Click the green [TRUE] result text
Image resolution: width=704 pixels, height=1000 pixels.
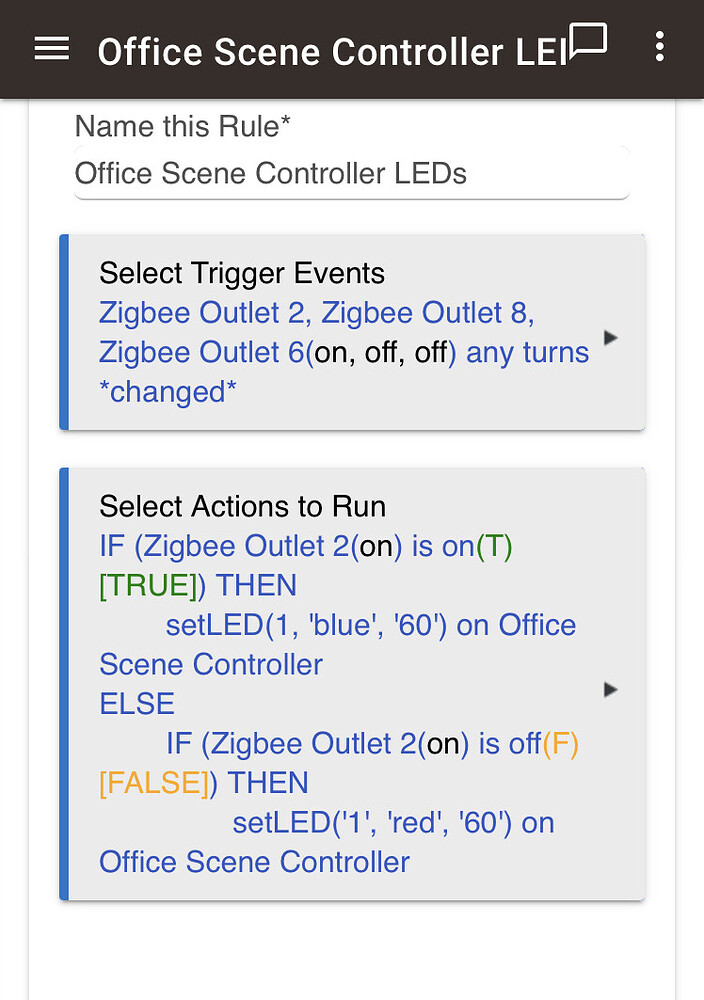coord(149,585)
